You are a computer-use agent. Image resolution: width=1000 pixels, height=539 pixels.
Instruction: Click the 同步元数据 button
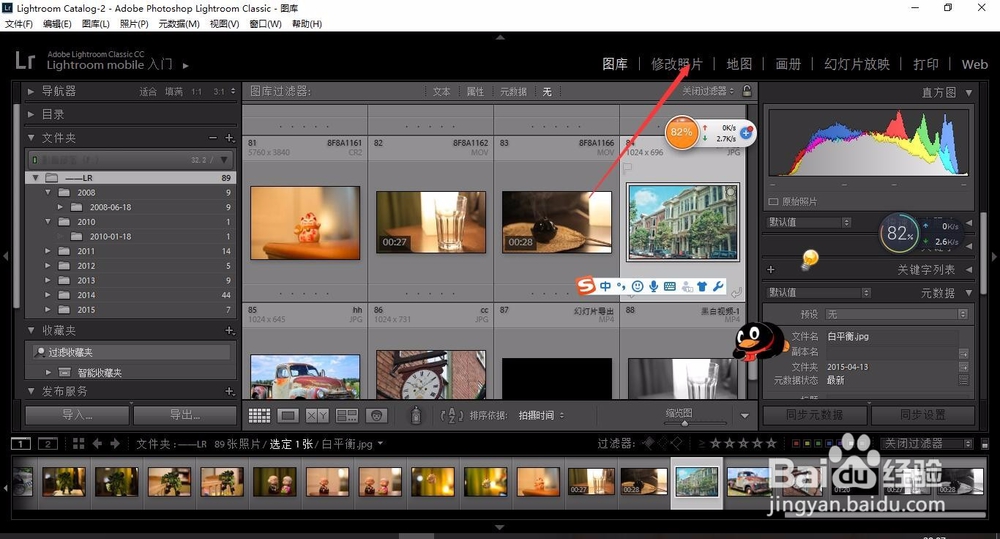(814, 415)
